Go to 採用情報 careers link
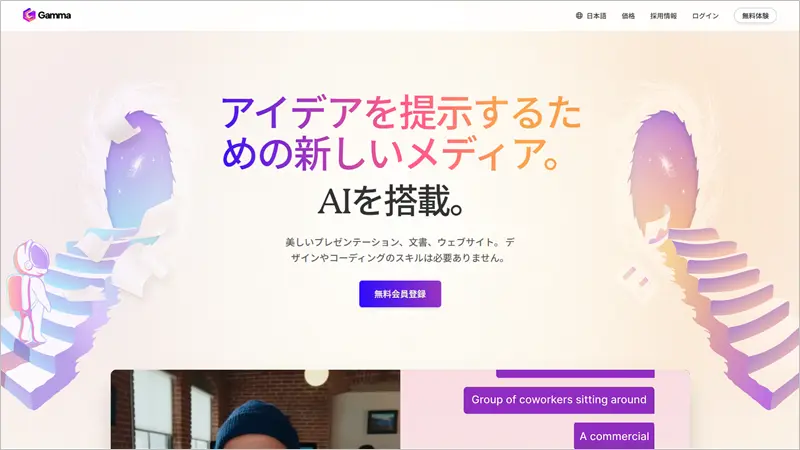The image size is (800, 450). click(663, 16)
